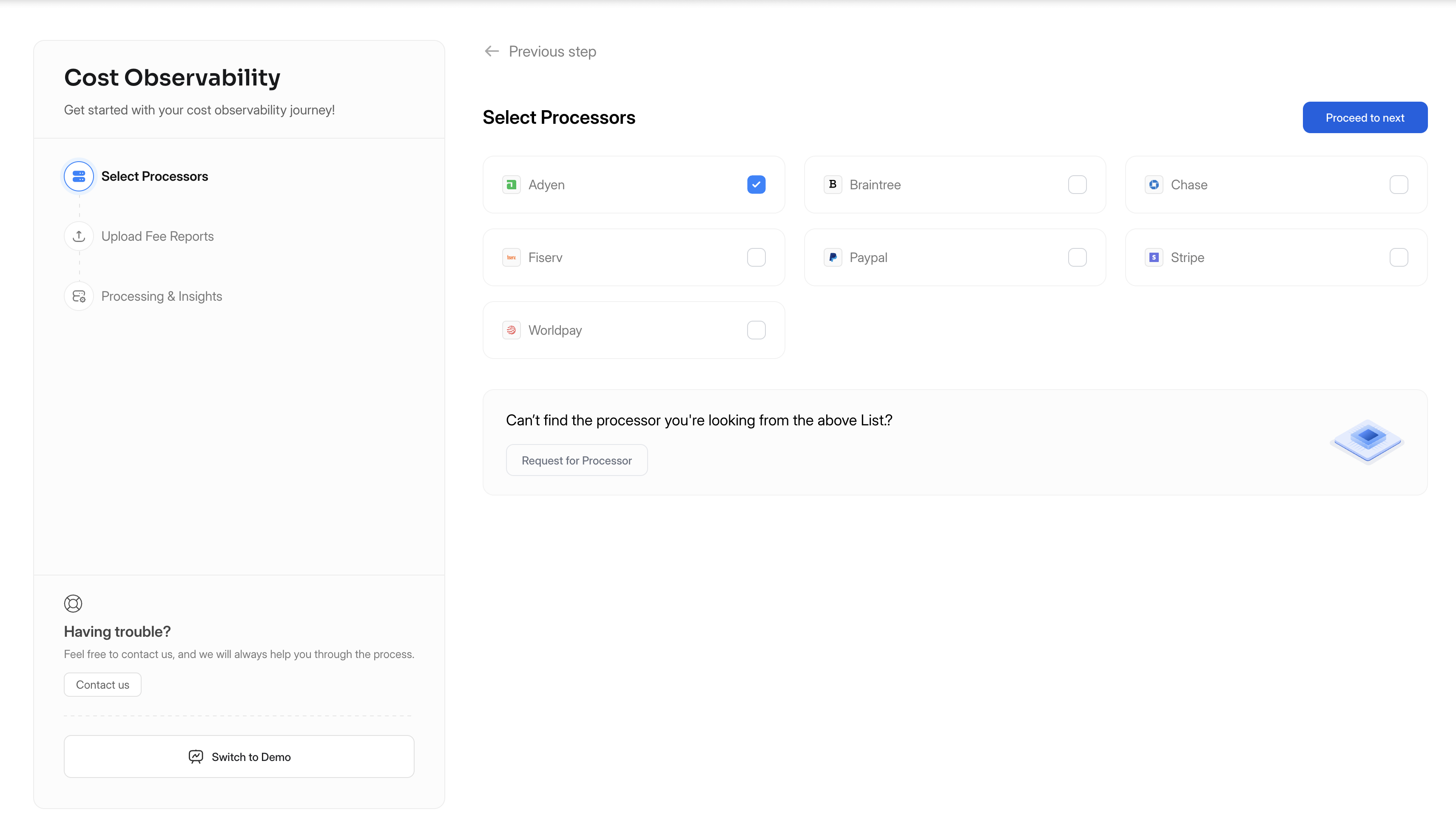Click the Adyen logo icon
The height and width of the screenshot is (832, 1456).
(511, 185)
